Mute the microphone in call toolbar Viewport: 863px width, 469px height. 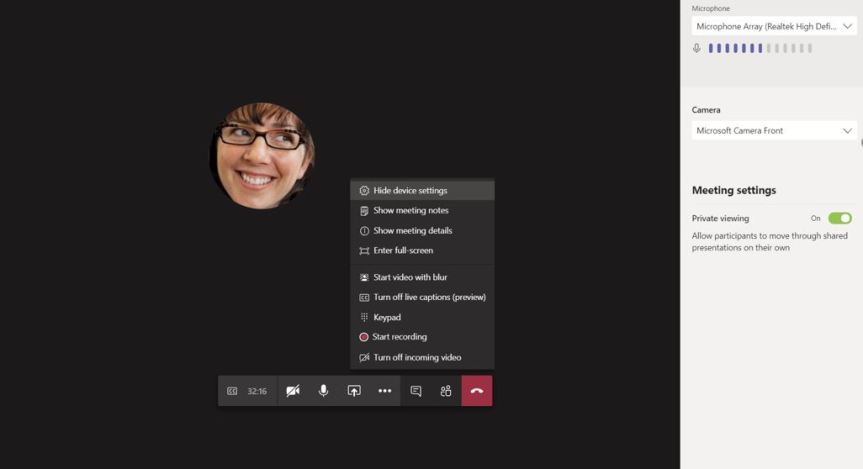click(x=323, y=391)
